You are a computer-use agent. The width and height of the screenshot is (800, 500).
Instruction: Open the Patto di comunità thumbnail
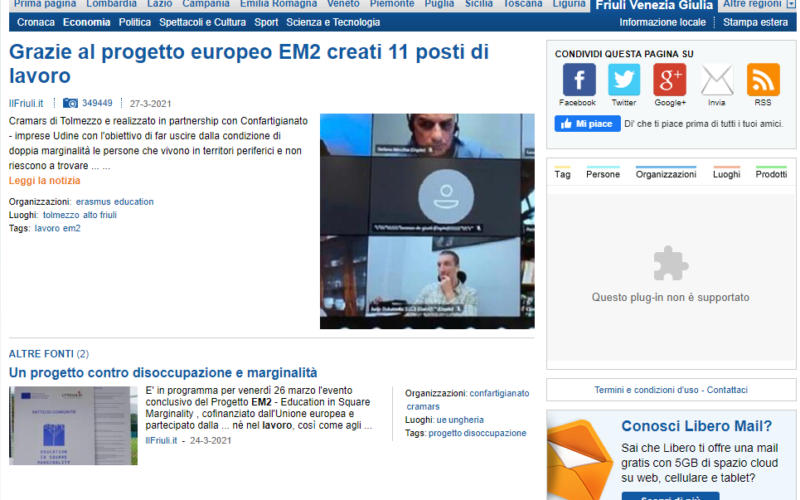click(73, 426)
